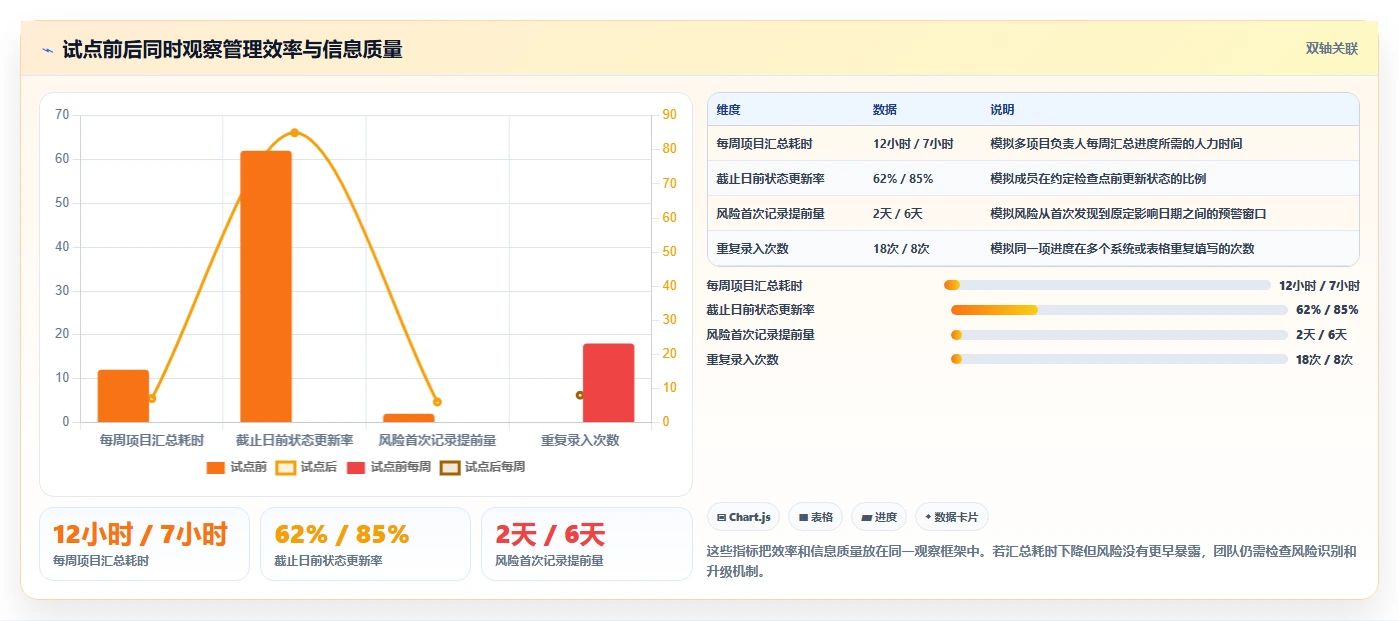Click the 2天 / 6天 value beside its progress bar

tap(1321, 335)
